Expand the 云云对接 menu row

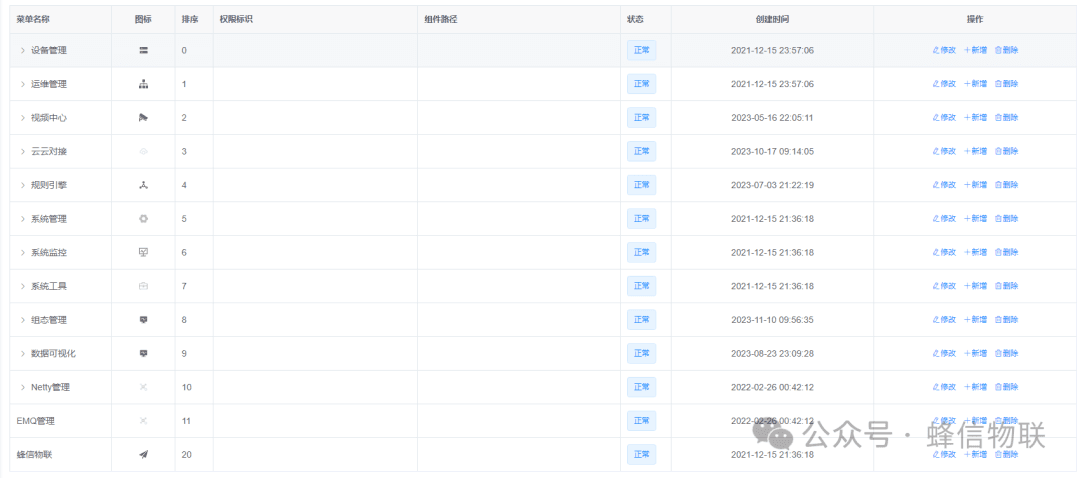click(22, 152)
